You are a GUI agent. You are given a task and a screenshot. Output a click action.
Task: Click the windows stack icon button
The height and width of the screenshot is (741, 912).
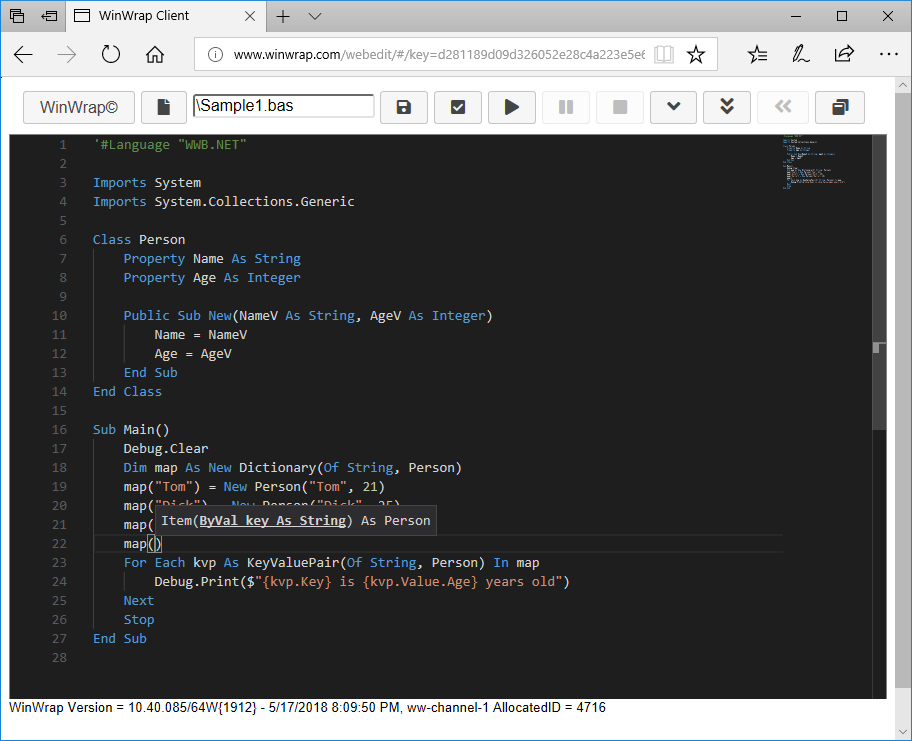[x=840, y=107]
